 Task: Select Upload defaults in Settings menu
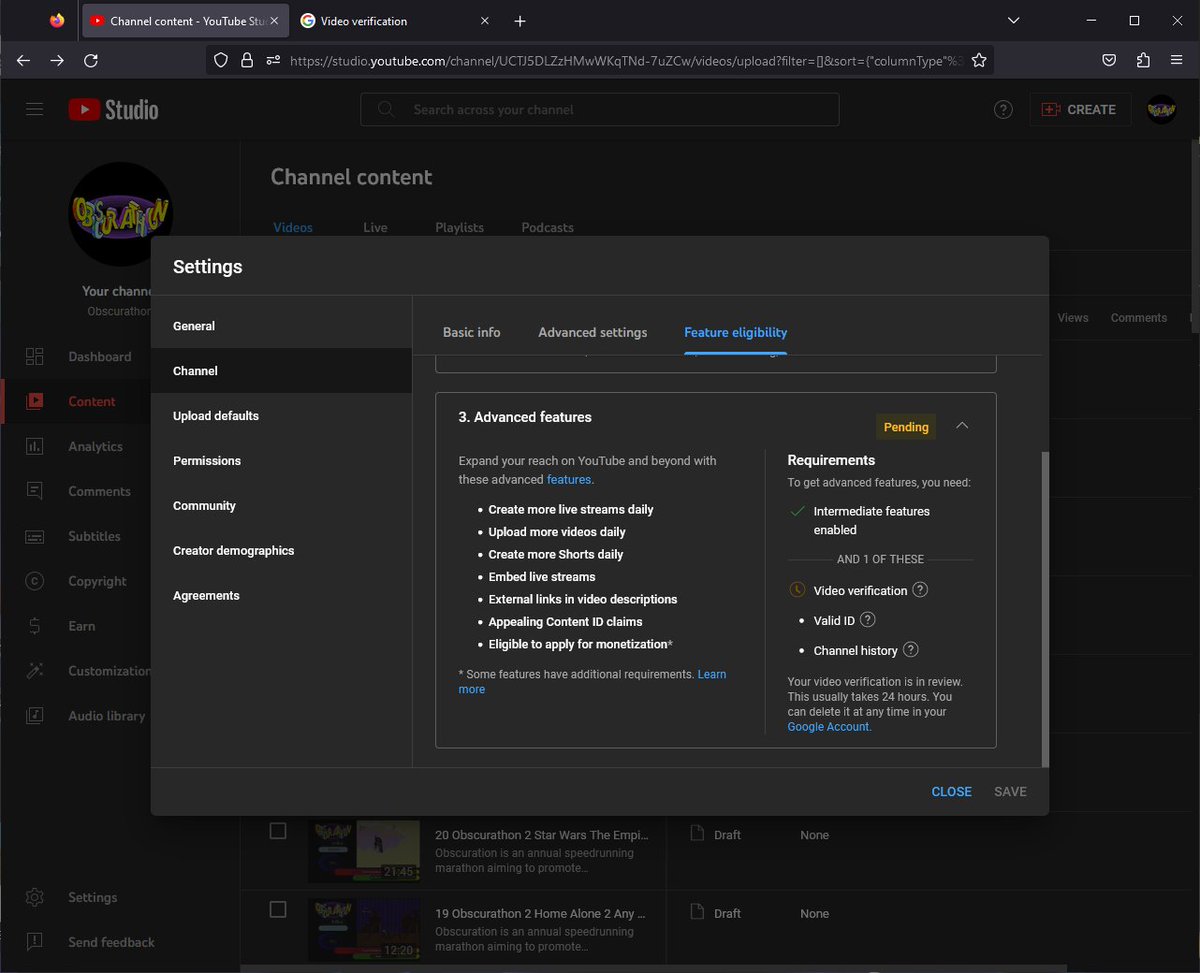point(281,416)
